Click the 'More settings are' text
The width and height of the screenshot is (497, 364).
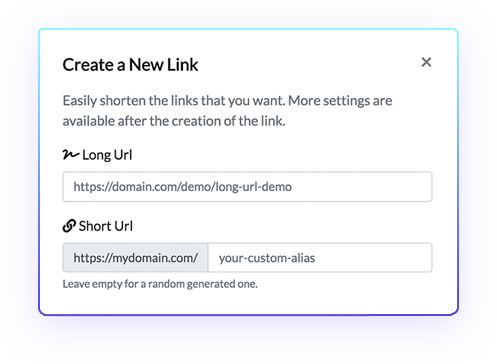pos(340,101)
